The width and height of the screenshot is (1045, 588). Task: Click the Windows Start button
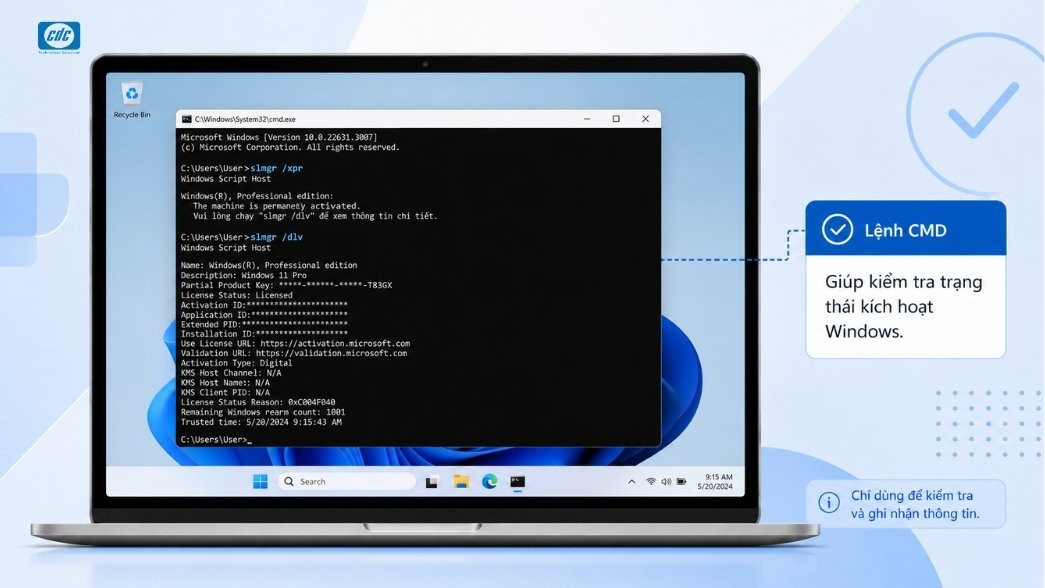pos(261,481)
